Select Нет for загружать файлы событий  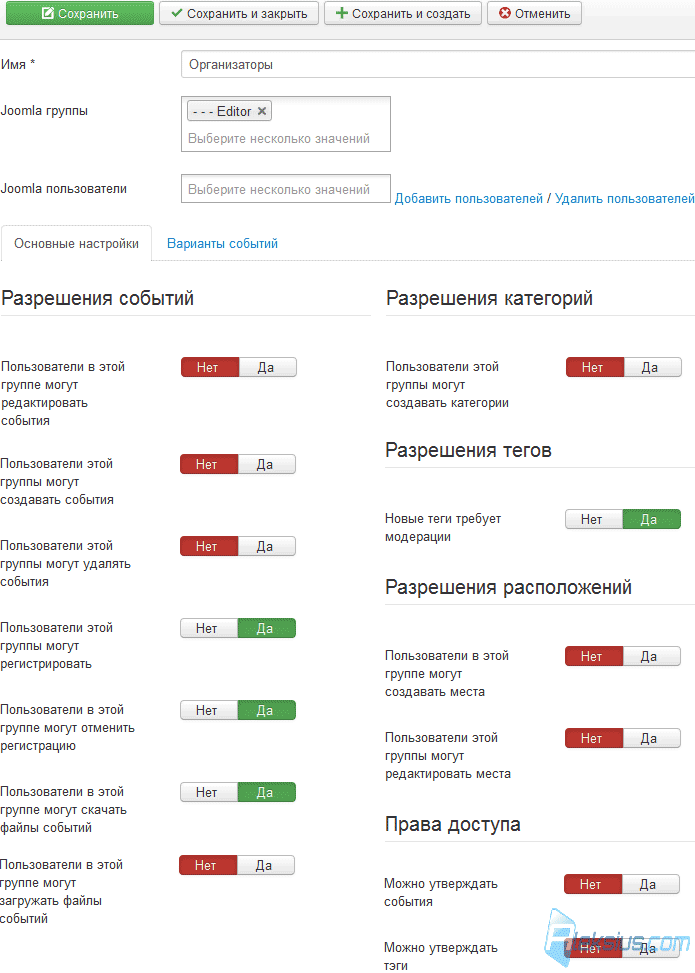click(x=208, y=865)
